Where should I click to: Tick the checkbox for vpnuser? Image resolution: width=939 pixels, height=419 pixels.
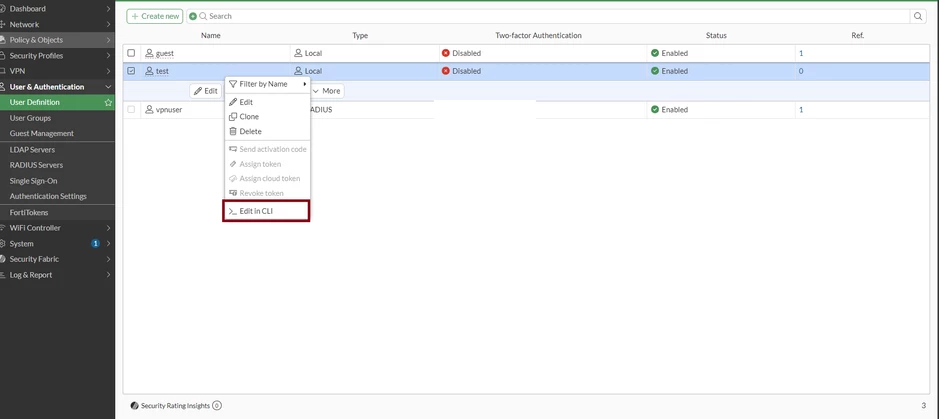131,110
